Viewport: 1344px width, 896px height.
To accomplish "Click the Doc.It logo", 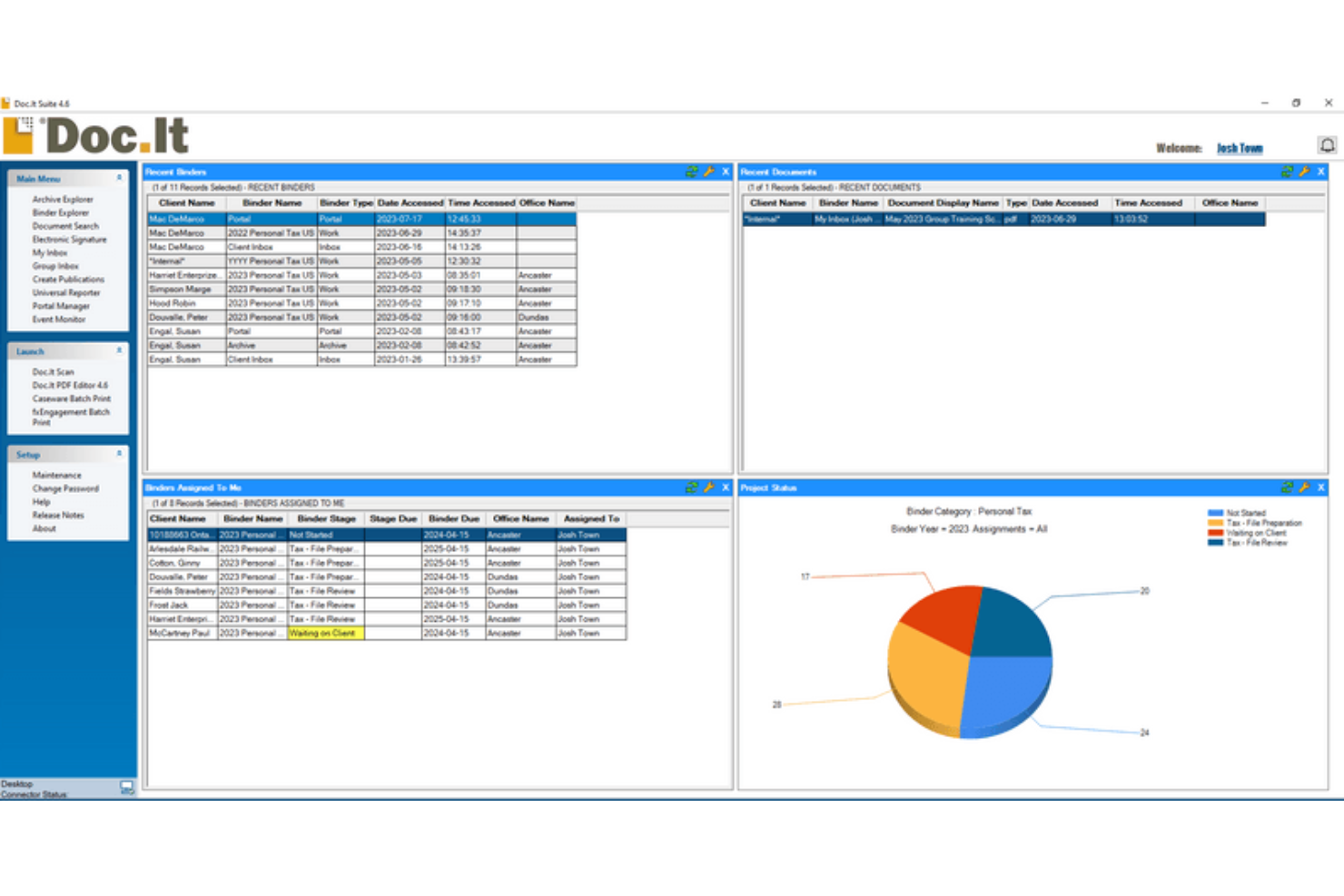I will point(95,135).
